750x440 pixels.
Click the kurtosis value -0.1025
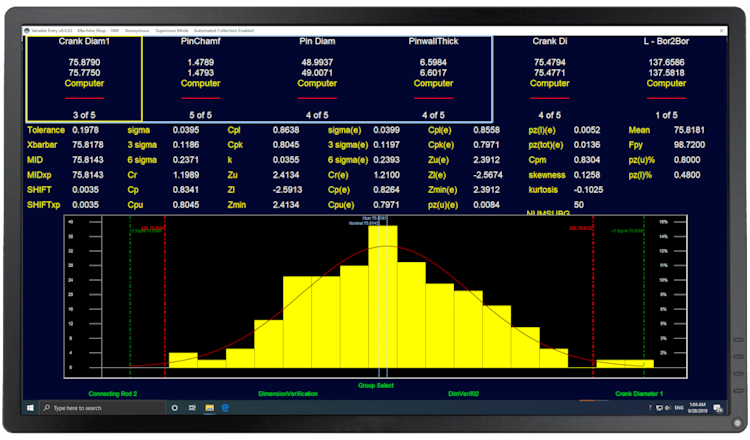(588, 190)
